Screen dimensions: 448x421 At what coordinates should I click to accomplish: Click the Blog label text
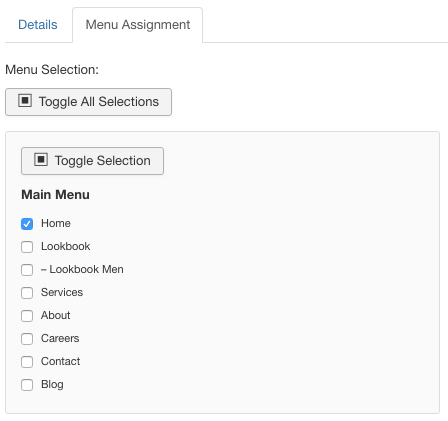point(52,384)
